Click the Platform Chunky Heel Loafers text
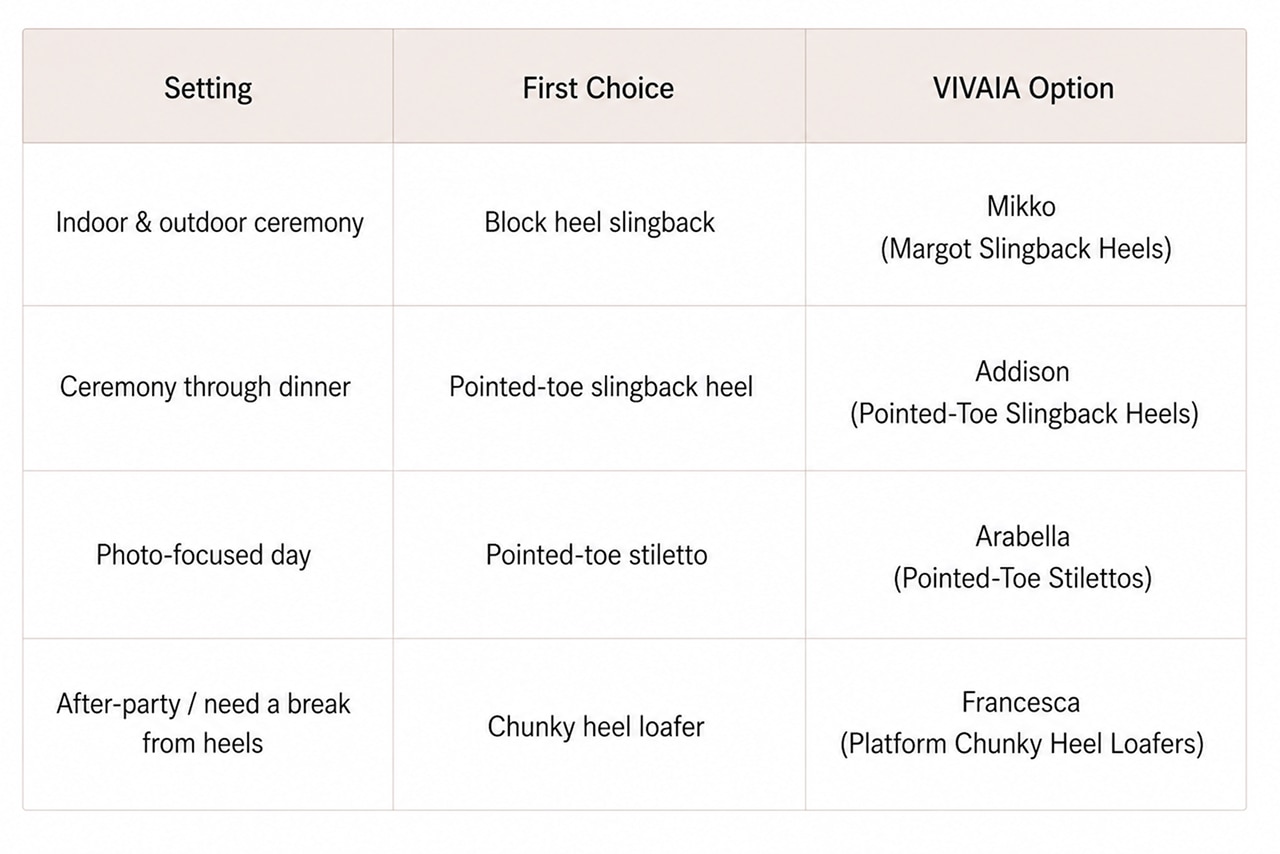This screenshot has width=1280, height=854. [1022, 744]
